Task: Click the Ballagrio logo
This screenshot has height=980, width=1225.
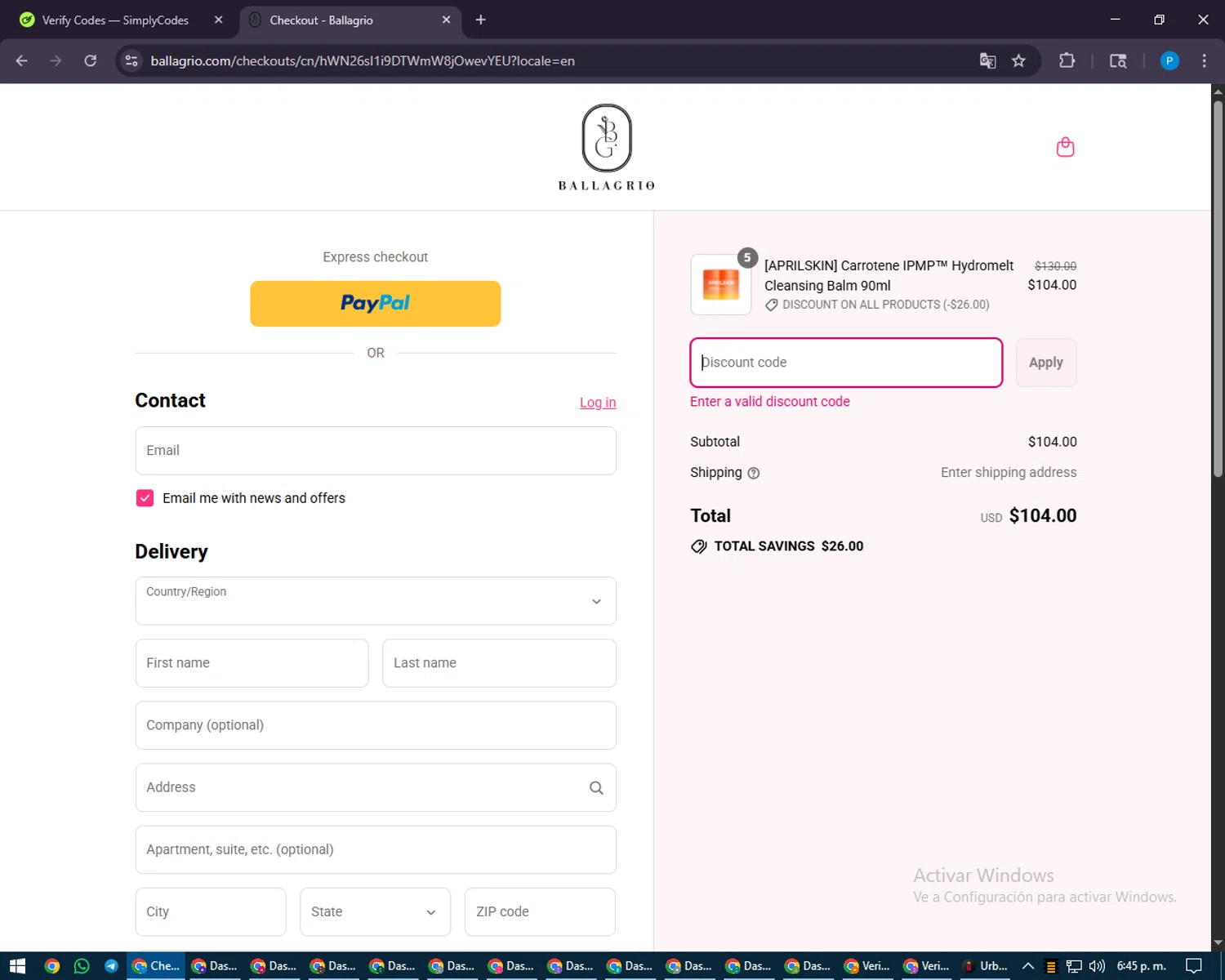Action: pos(606,147)
